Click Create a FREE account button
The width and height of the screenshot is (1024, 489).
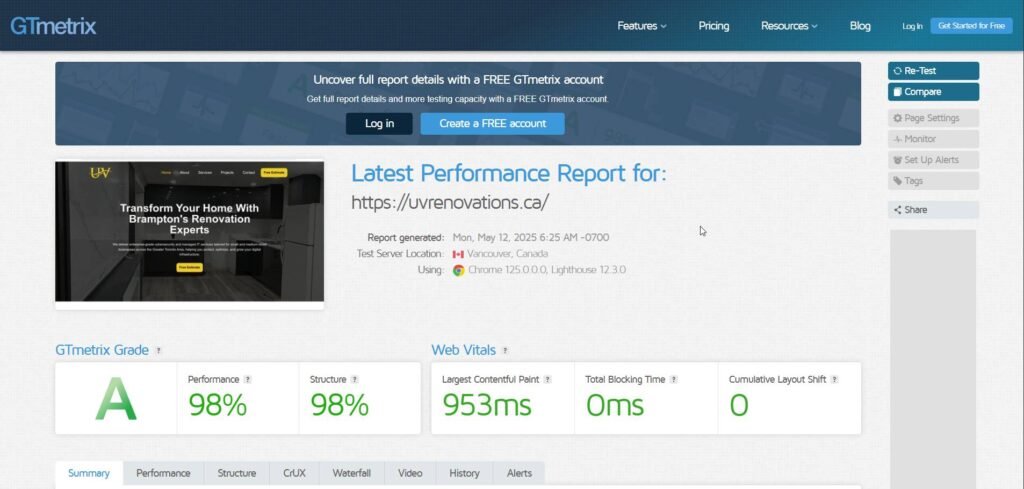click(492, 123)
